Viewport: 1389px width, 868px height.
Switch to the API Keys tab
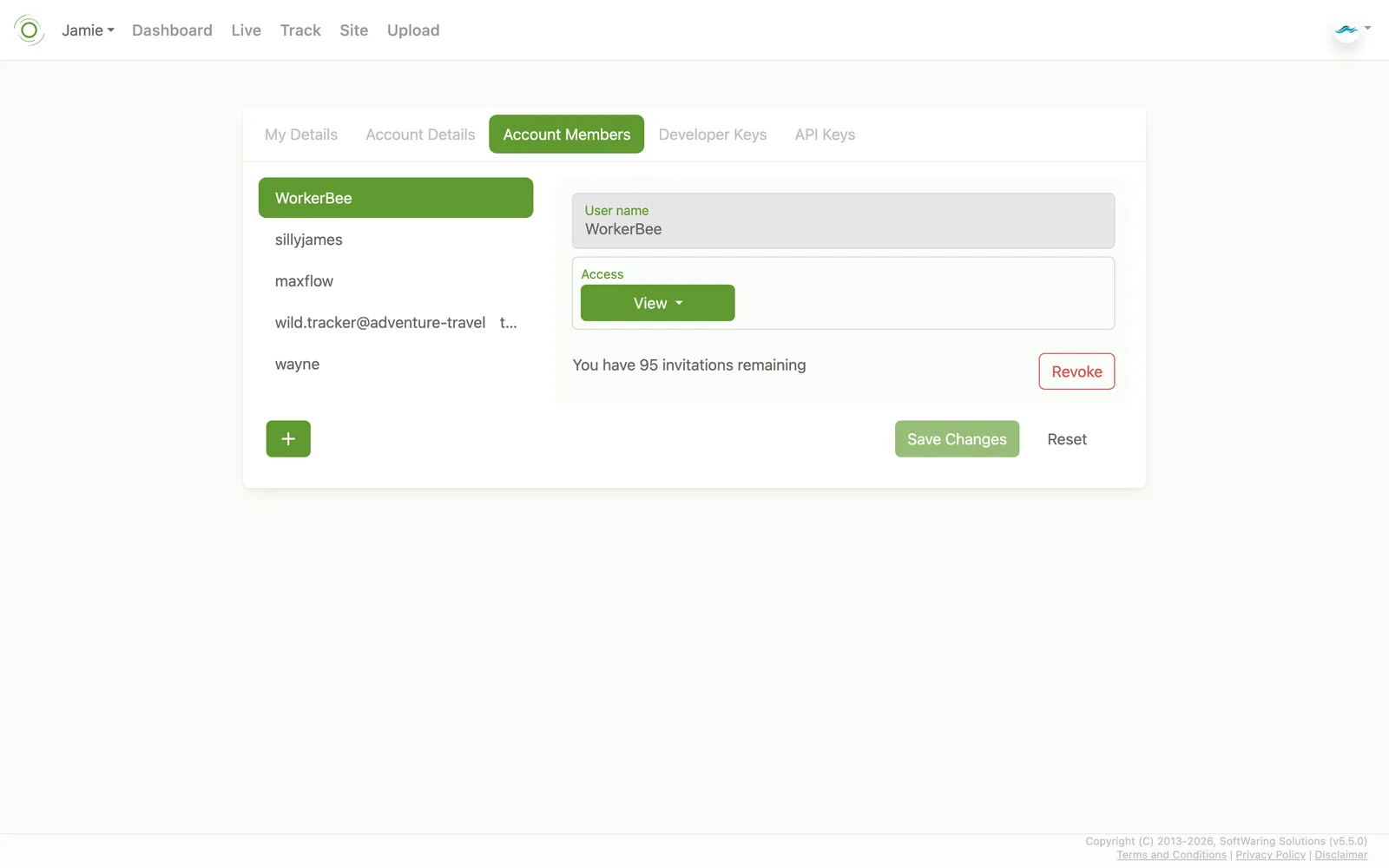tap(825, 135)
